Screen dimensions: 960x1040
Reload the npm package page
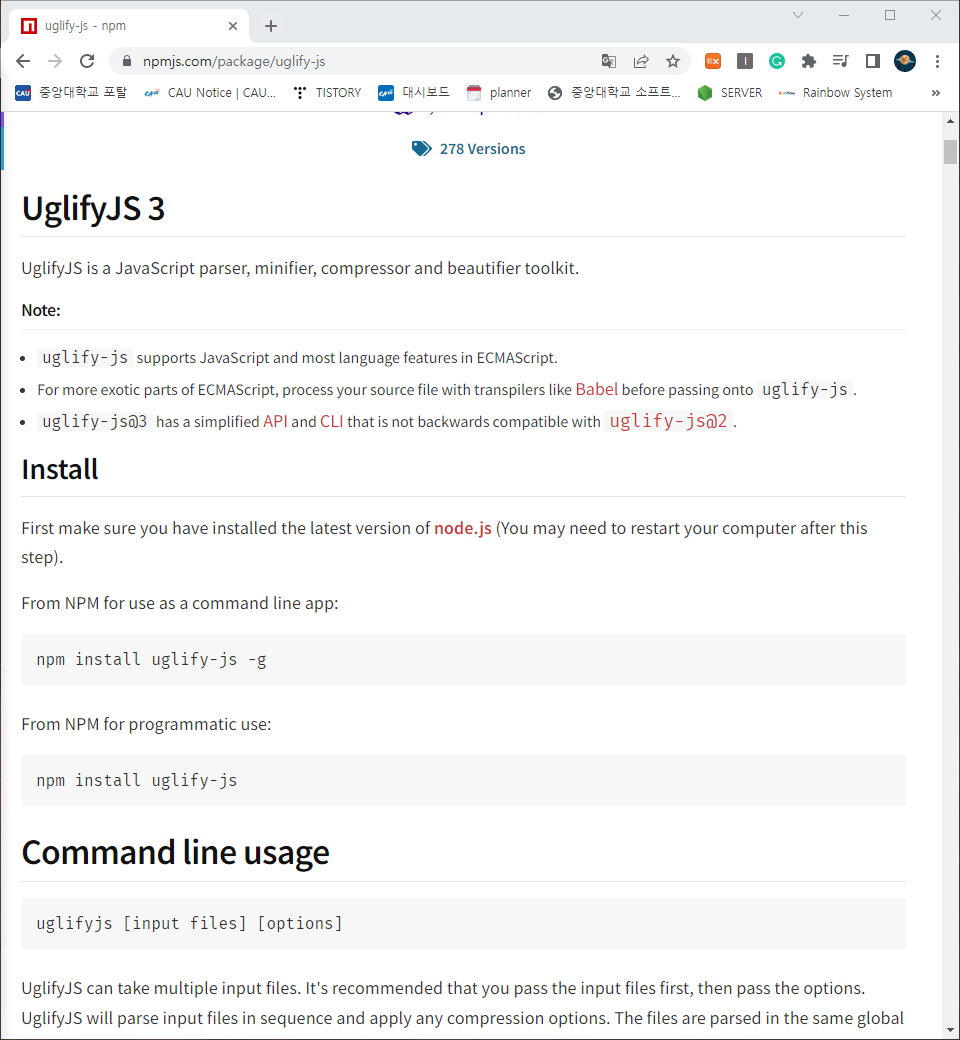(x=87, y=61)
